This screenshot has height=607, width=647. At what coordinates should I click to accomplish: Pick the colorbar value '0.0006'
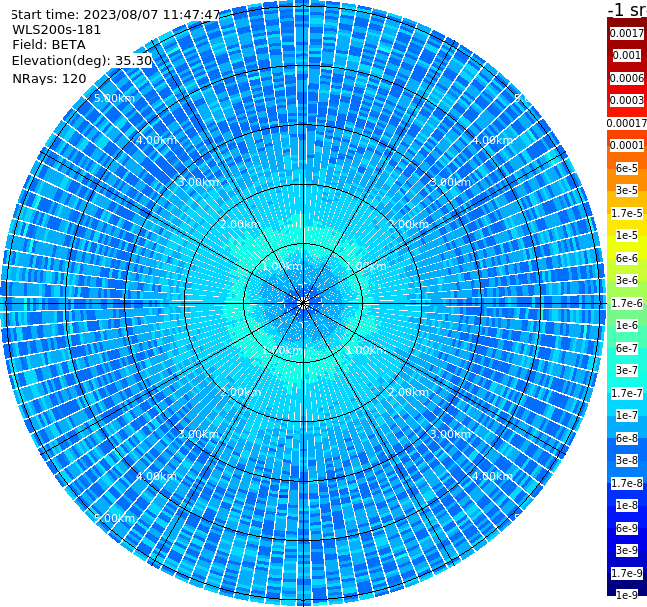click(627, 78)
